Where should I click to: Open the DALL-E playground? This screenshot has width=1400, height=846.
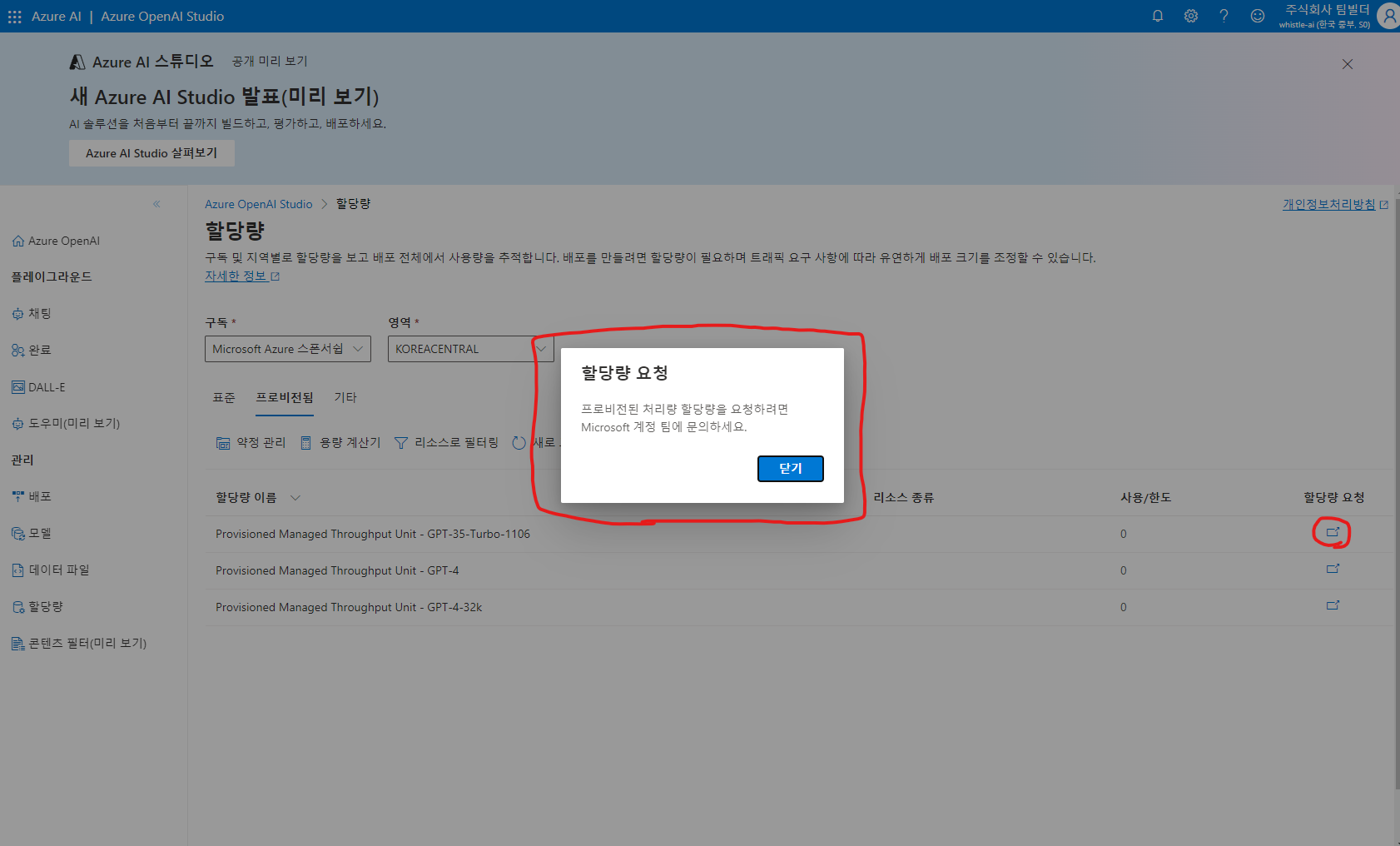(40, 387)
